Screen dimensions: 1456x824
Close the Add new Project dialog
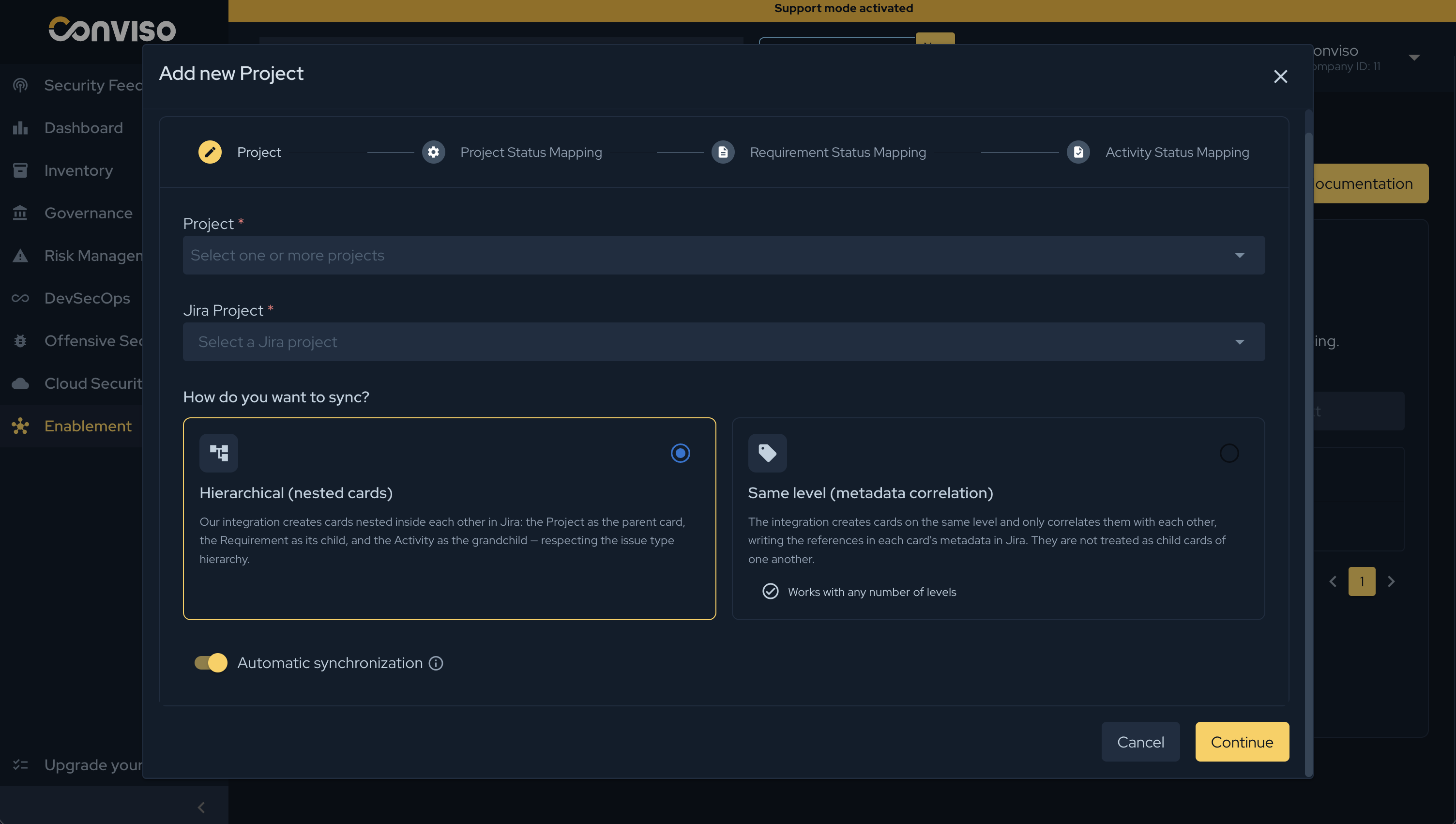pos(1281,76)
